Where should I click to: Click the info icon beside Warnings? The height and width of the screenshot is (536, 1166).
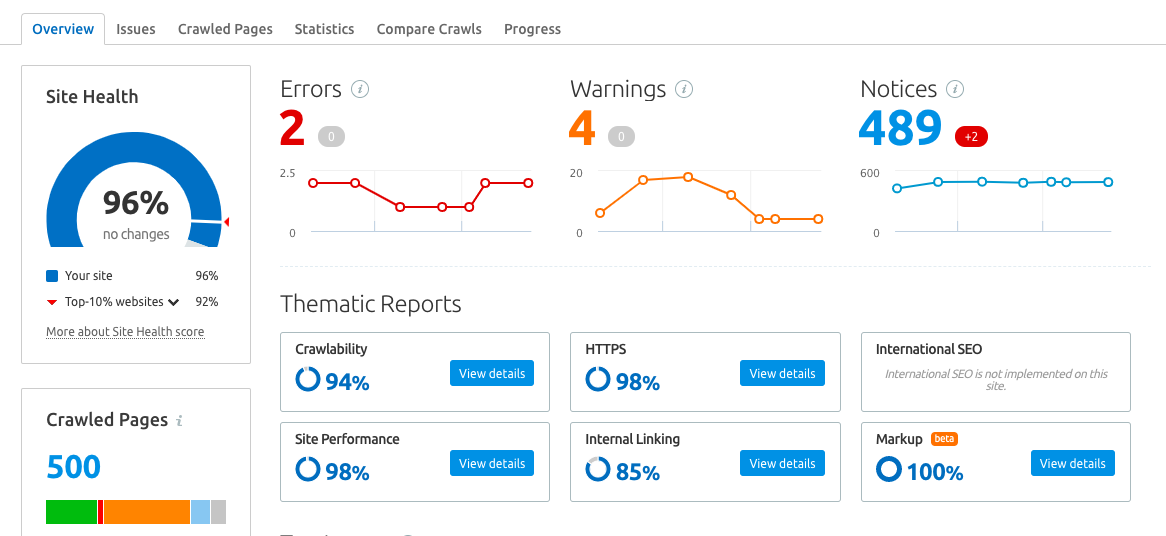click(684, 89)
